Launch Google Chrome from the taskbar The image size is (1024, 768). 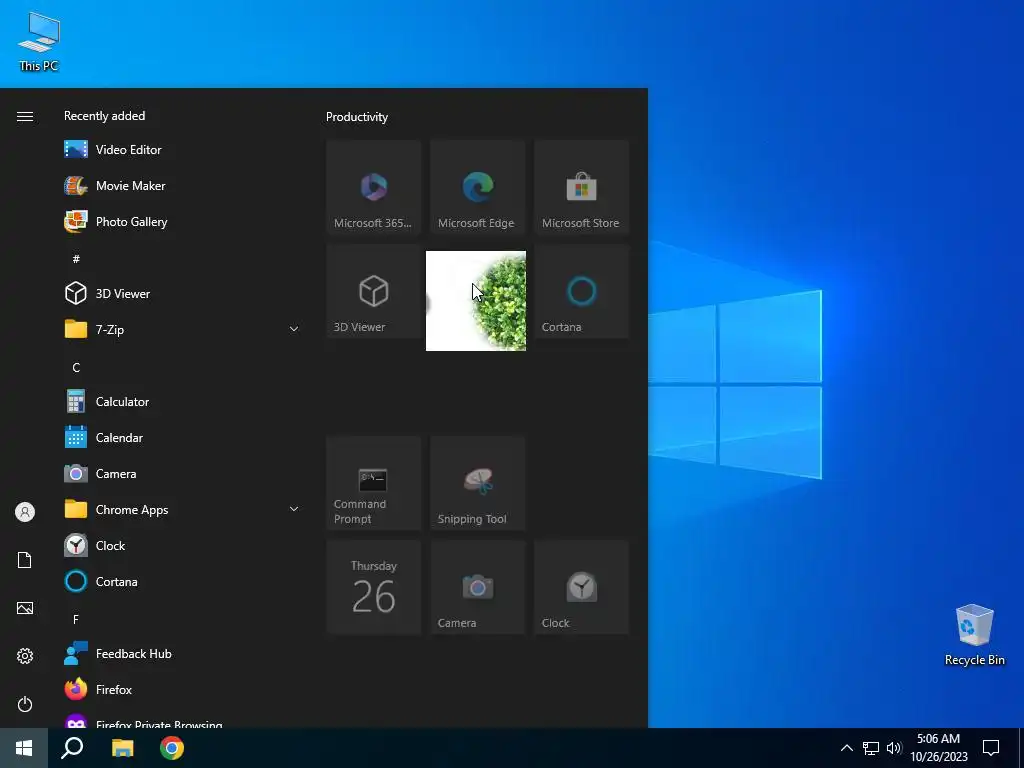(172, 748)
